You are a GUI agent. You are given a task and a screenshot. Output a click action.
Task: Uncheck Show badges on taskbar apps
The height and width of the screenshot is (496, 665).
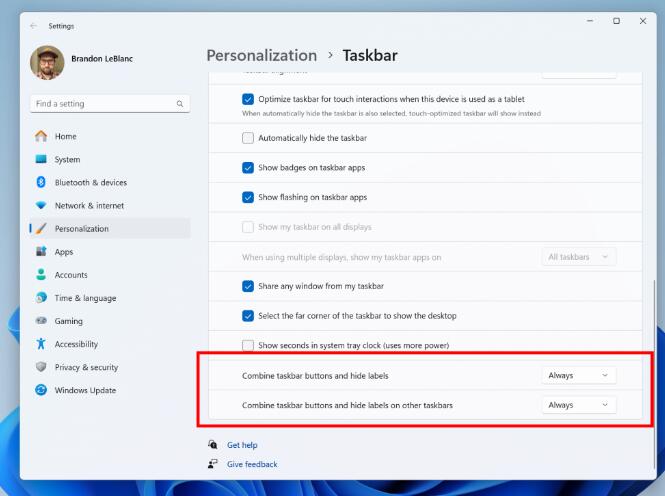coord(248,168)
